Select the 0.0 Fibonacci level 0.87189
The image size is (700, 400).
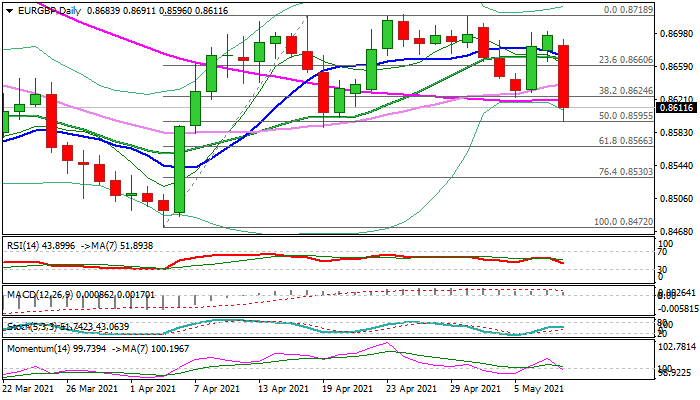pyautogui.click(x=628, y=9)
